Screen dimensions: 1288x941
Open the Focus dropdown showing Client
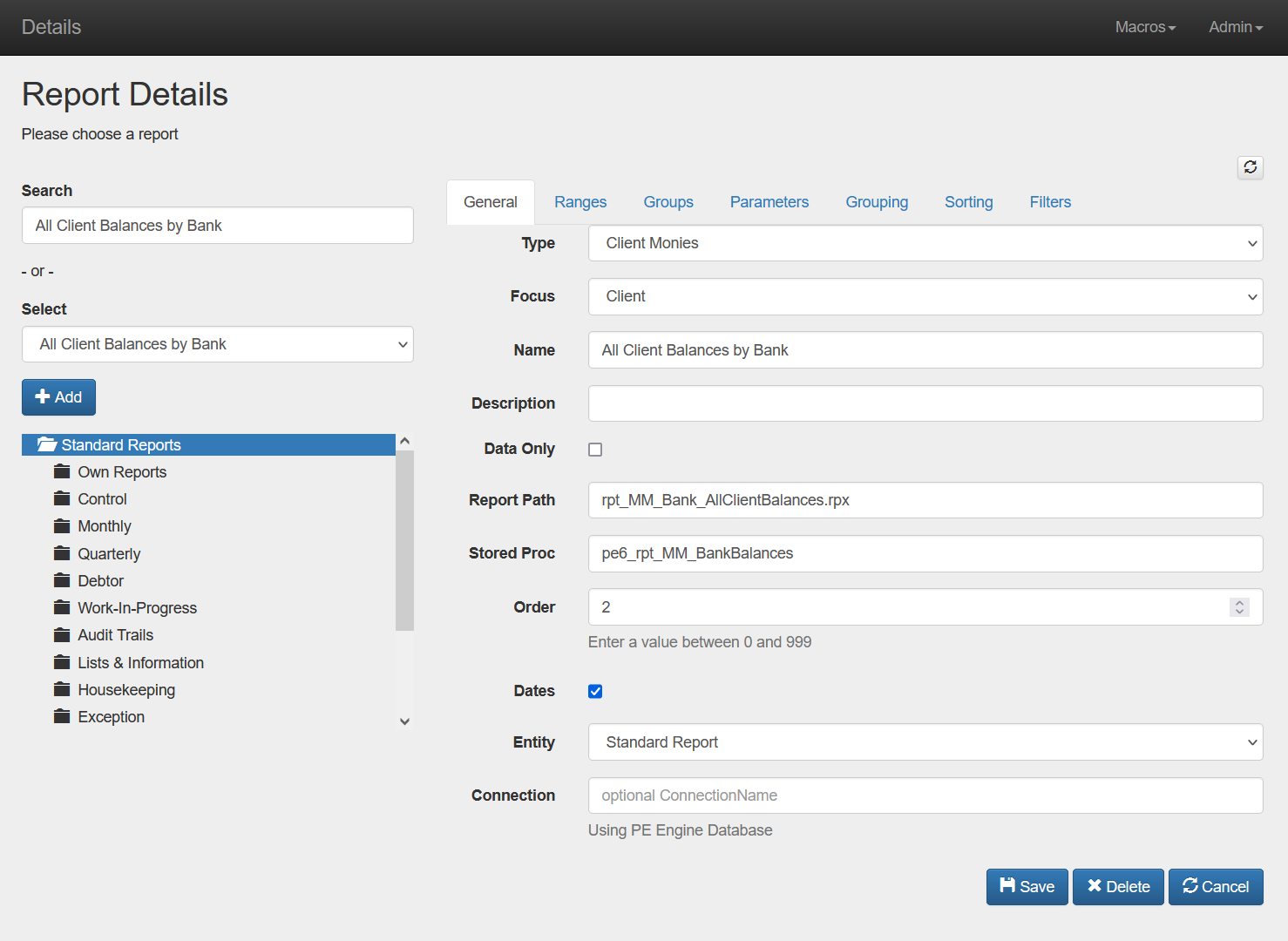tap(925, 296)
